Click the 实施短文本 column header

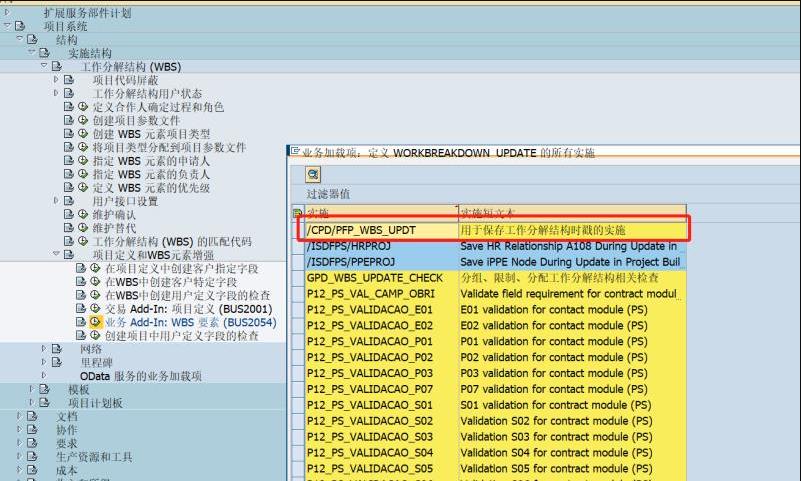pos(572,213)
